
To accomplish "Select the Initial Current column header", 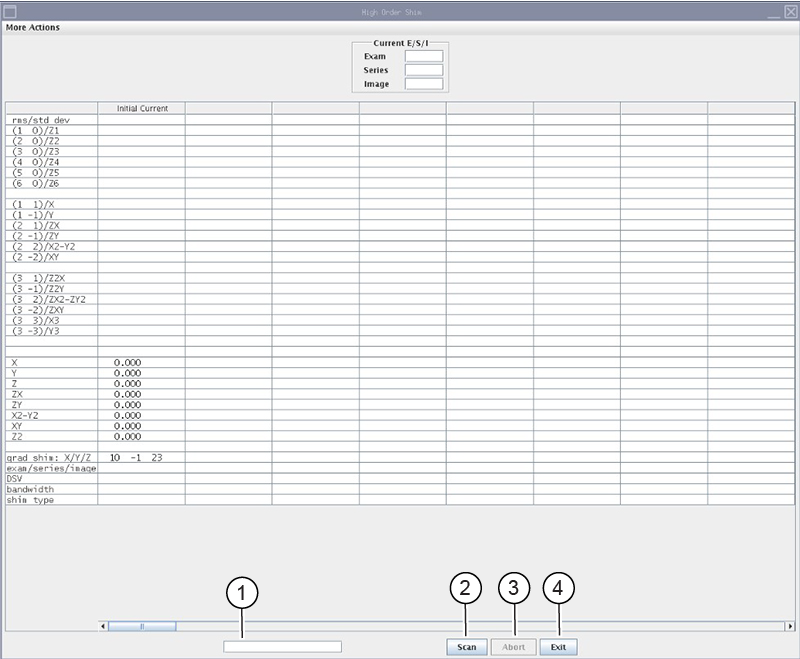I will pyautogui.click(x=141, y=108).
